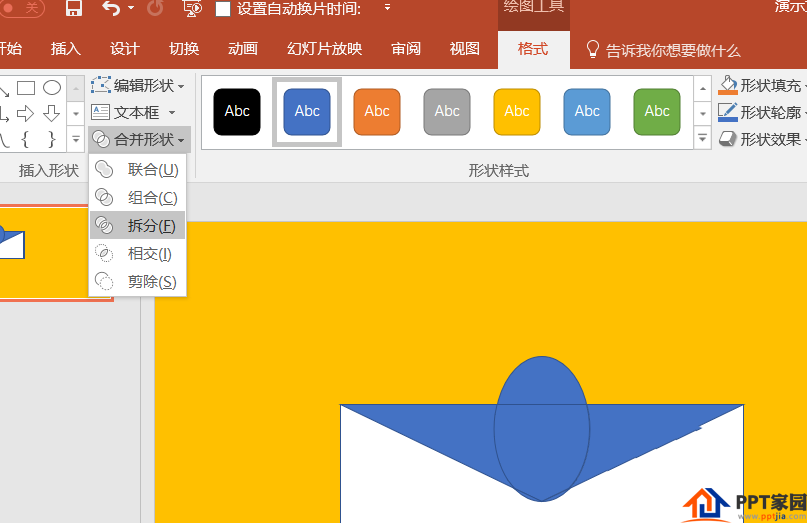807x523 pixels.
Task: Open the 文本框 dropdown arrow
Action: pyautogui.click(x=172, y=112)
